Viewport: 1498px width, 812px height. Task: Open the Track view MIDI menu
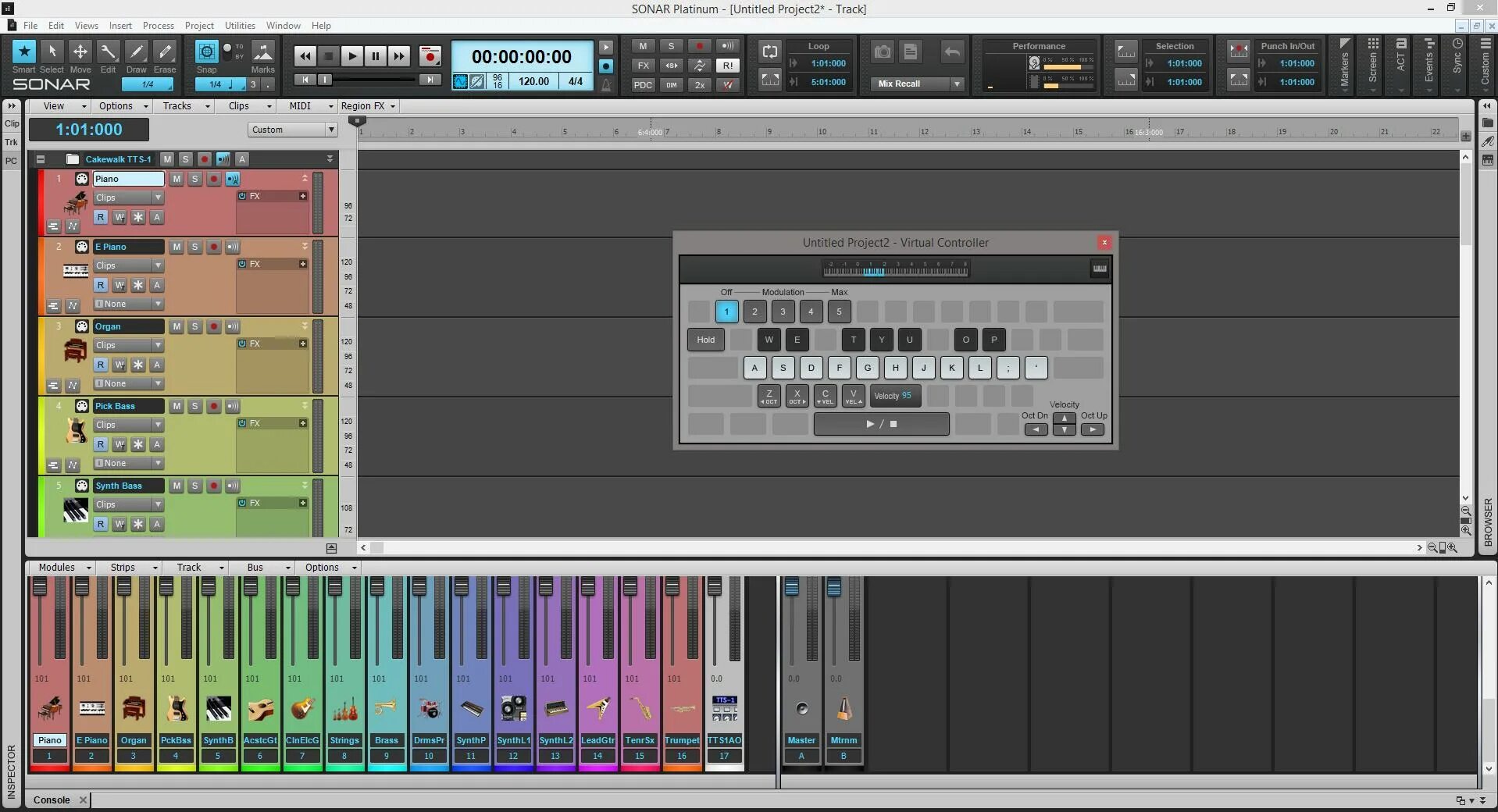[309, 106]
